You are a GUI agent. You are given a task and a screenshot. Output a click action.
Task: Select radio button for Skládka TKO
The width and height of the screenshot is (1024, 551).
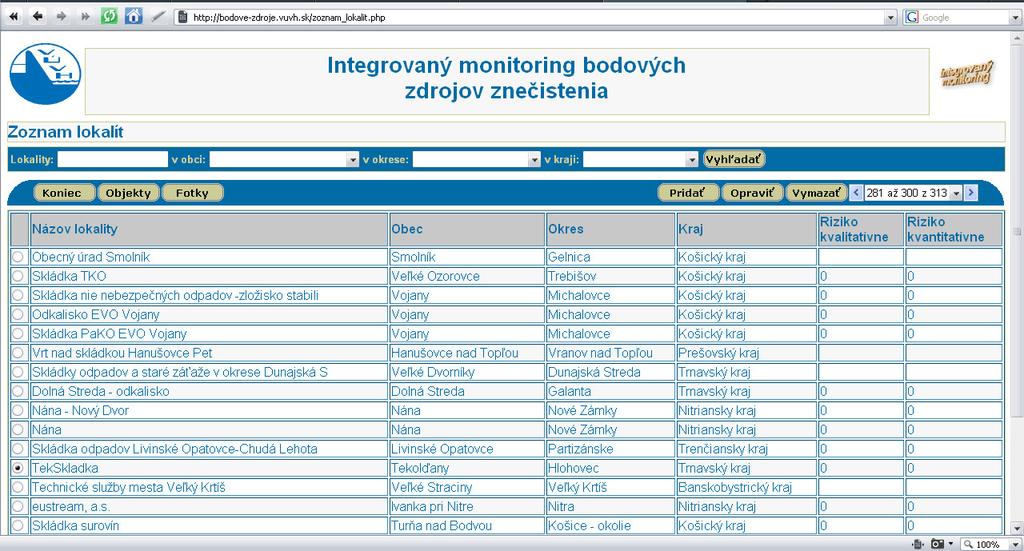(18, 276)
